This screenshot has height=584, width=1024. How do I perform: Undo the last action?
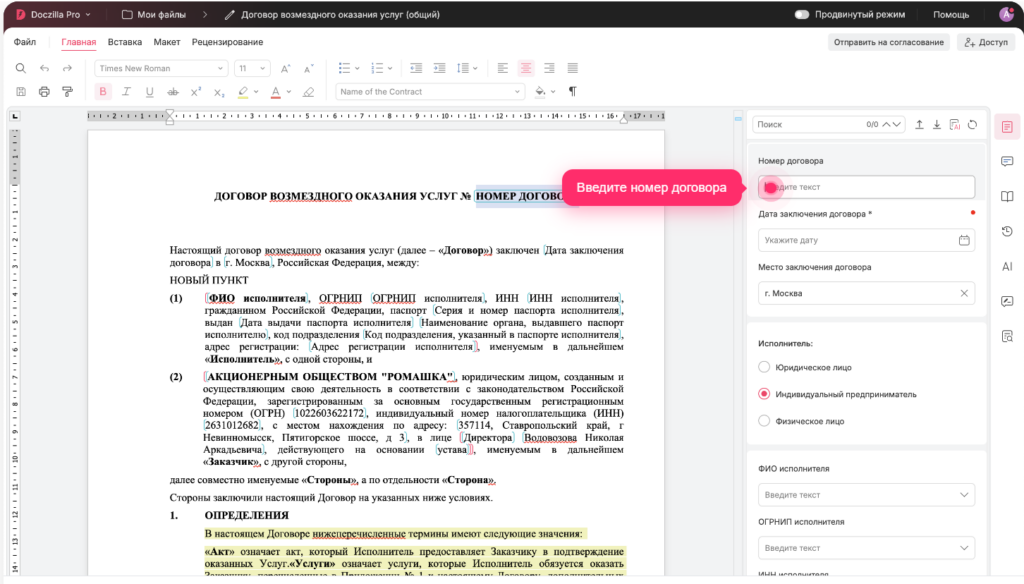click(44, 68)
